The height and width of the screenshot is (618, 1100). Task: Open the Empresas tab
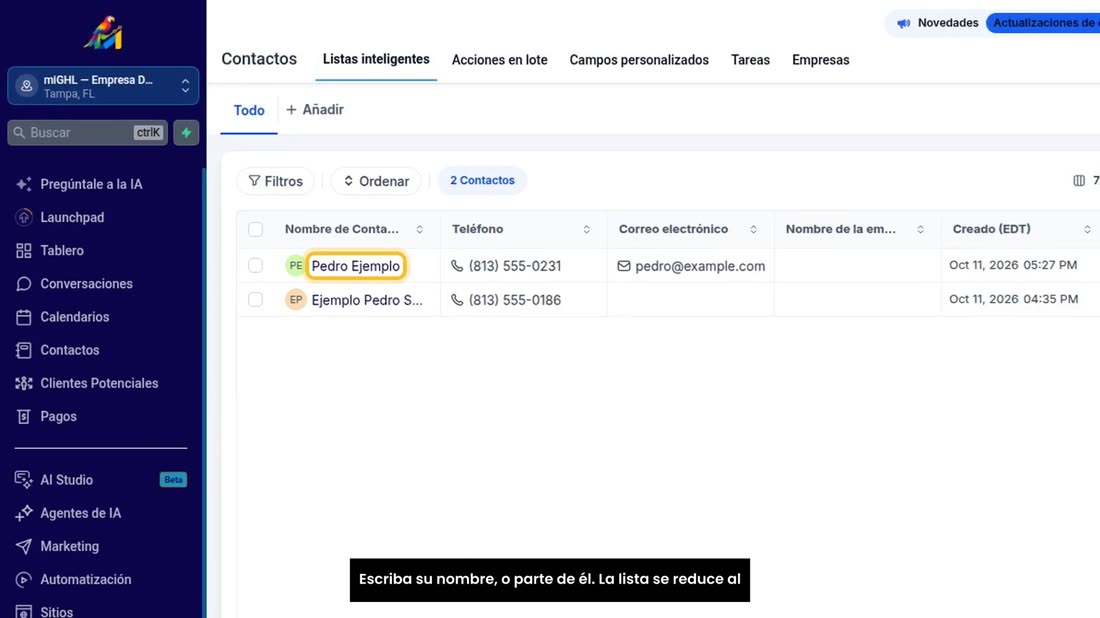(821, 60)
